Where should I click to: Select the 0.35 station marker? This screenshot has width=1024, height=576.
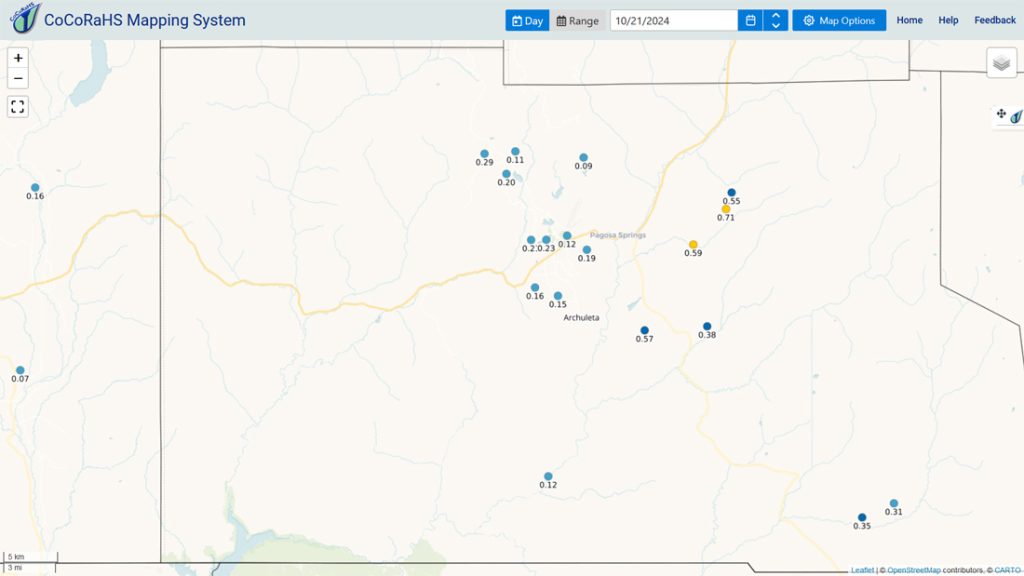coord(862,518)
